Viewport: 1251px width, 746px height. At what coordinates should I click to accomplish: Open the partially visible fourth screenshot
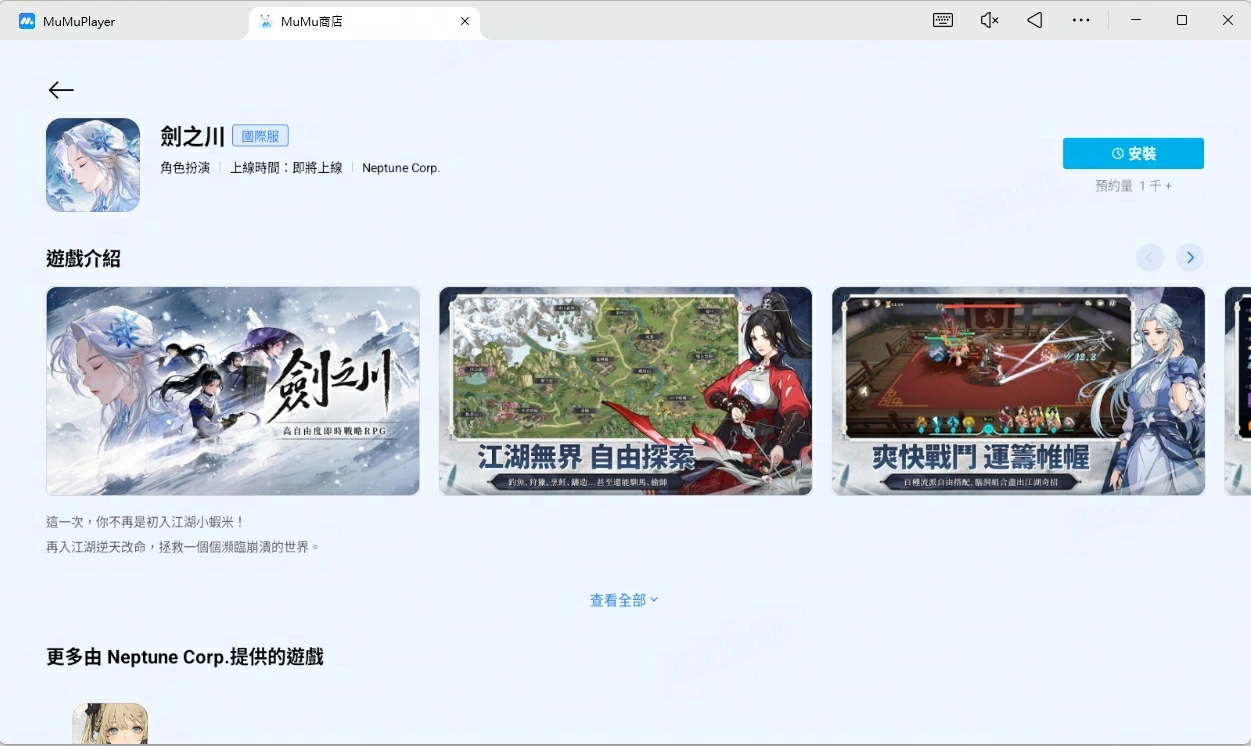pos(1238,391)
